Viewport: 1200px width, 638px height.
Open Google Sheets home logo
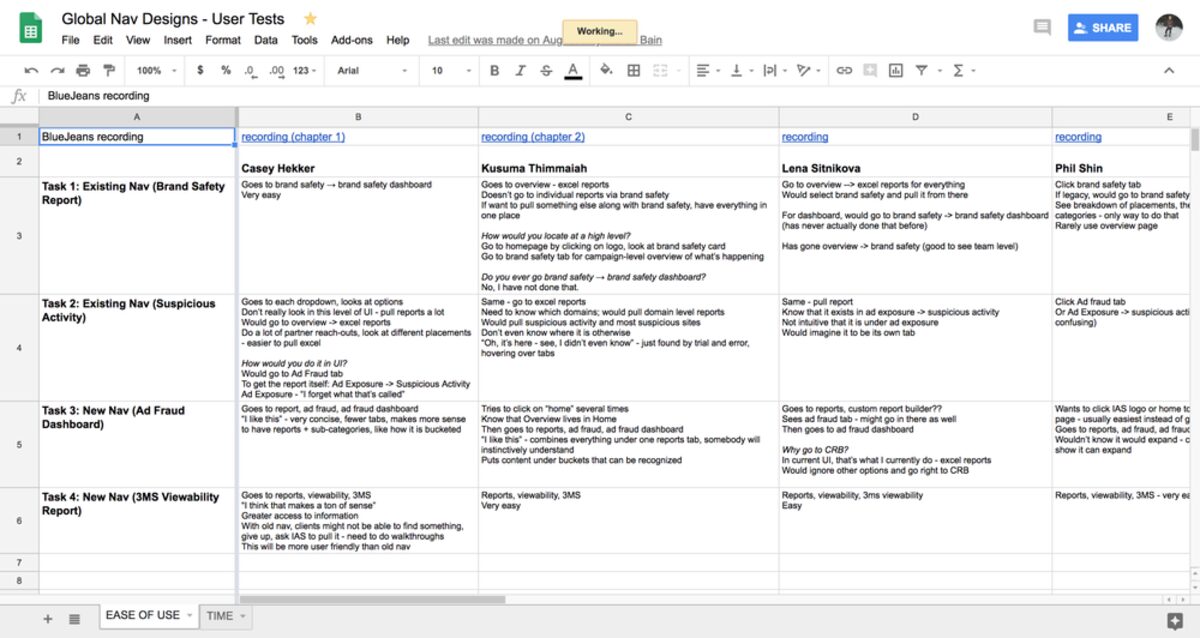tap(30, 28)
